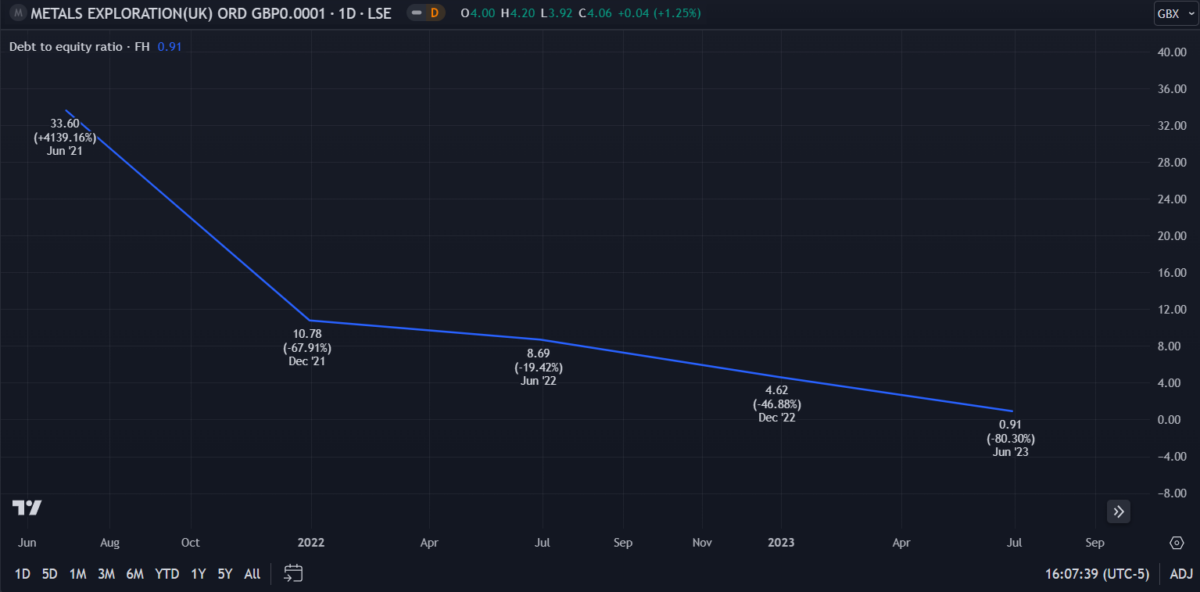Open the go-to-date calendar icon

[293, 573]
